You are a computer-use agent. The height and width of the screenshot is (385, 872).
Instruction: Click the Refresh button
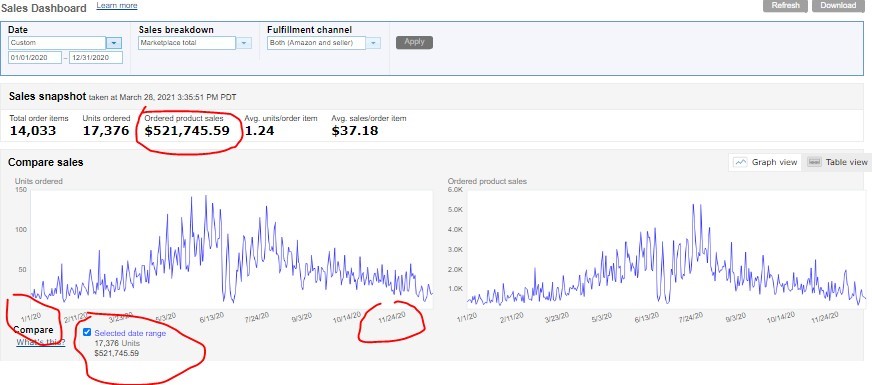click(786, 6)
